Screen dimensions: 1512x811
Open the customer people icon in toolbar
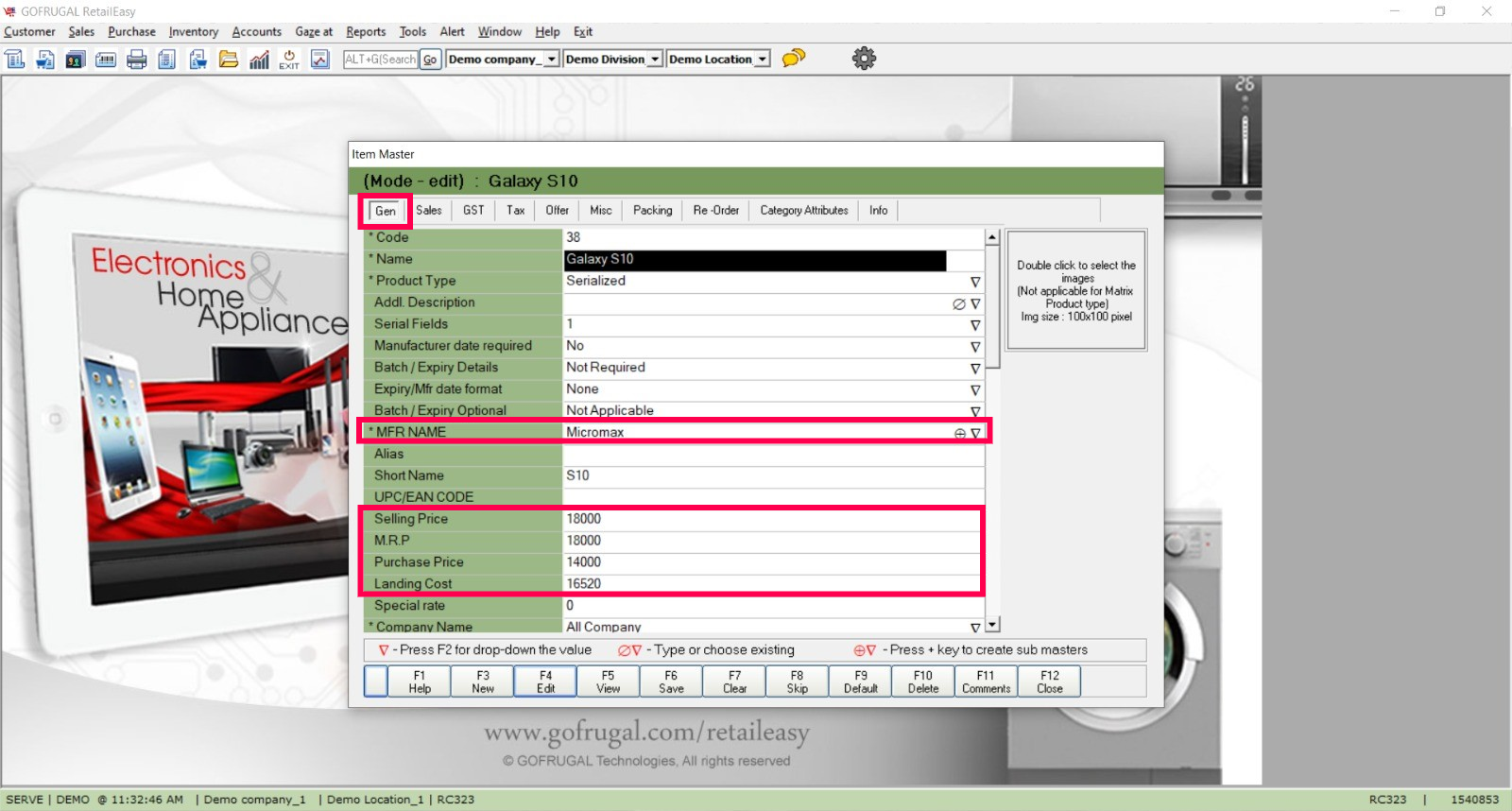pyautogui.click(x=76, y=60)
